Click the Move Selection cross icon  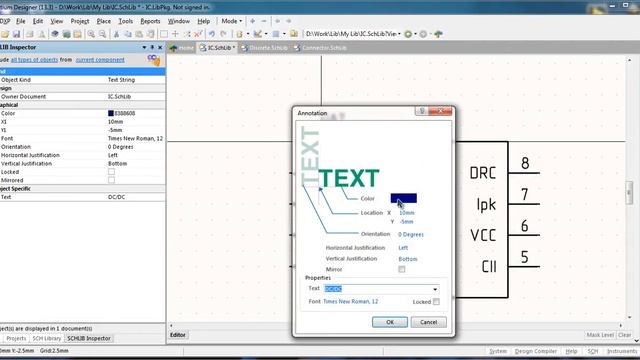point(176,34)
